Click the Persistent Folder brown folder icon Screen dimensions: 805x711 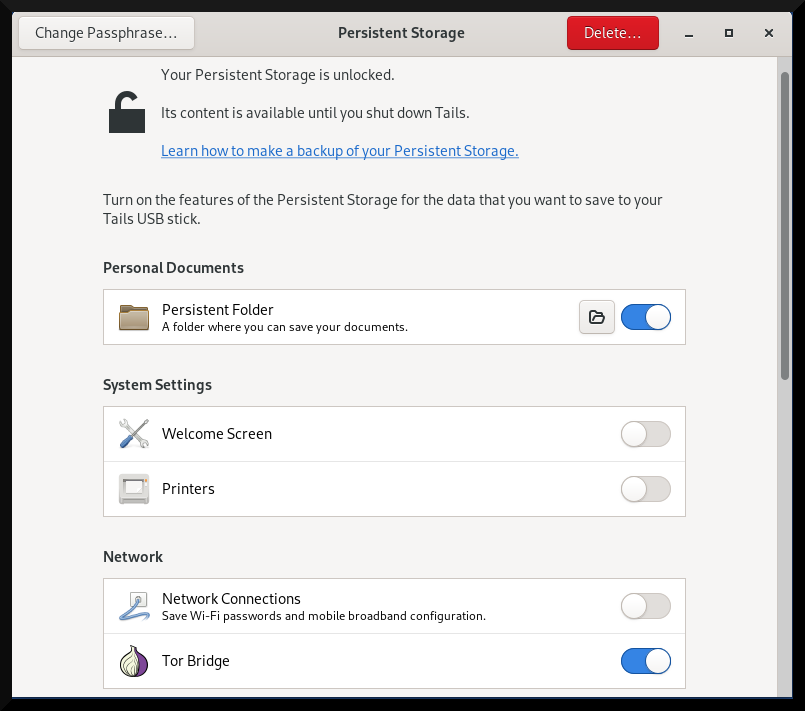(x=134, y=317)
